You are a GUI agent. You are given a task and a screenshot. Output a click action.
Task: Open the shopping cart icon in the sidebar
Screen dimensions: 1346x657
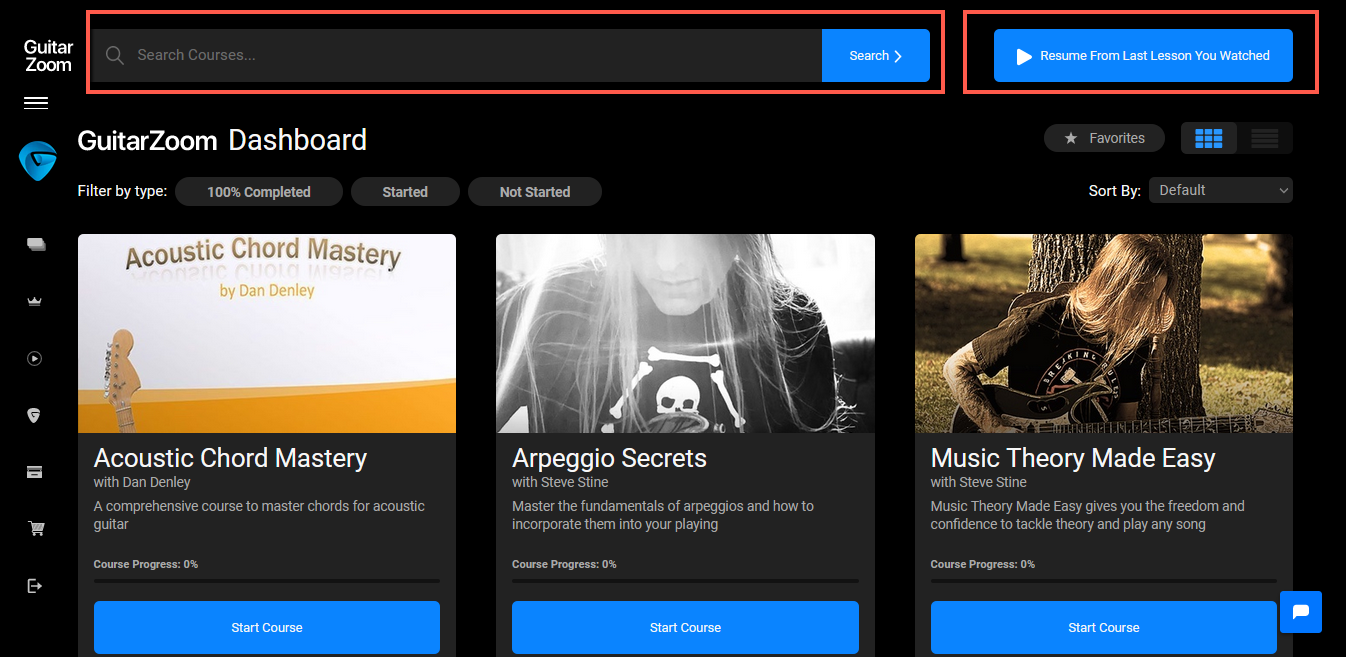(x=36, y=529)
